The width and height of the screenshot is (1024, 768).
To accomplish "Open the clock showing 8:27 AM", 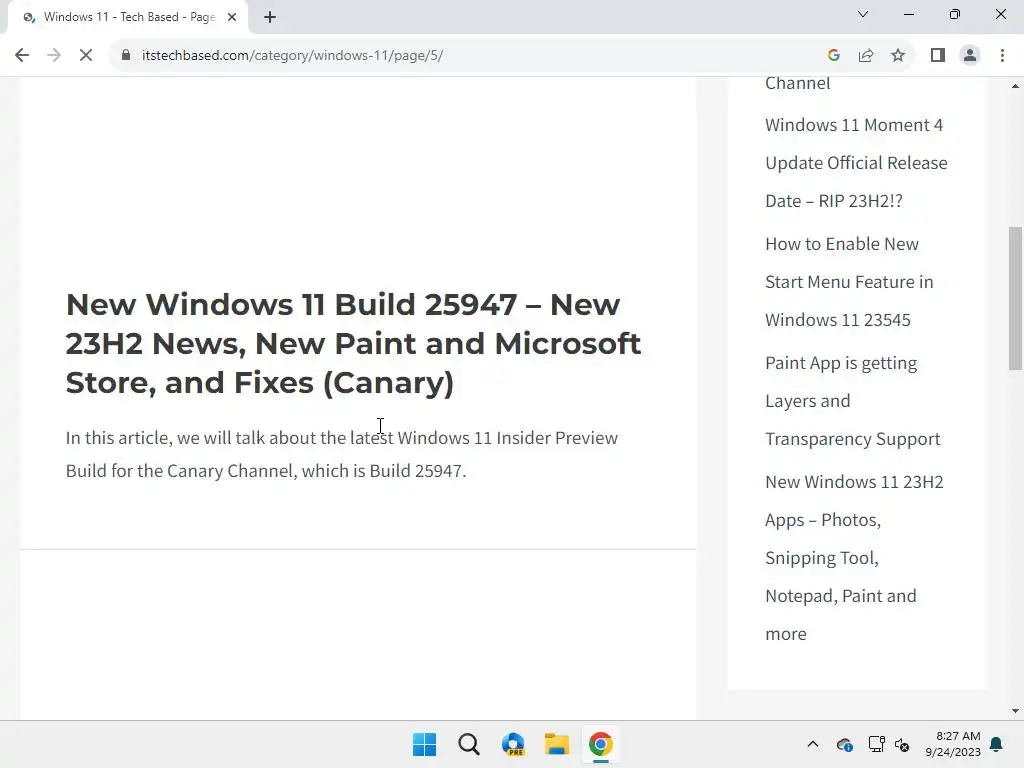I will 953,744.
